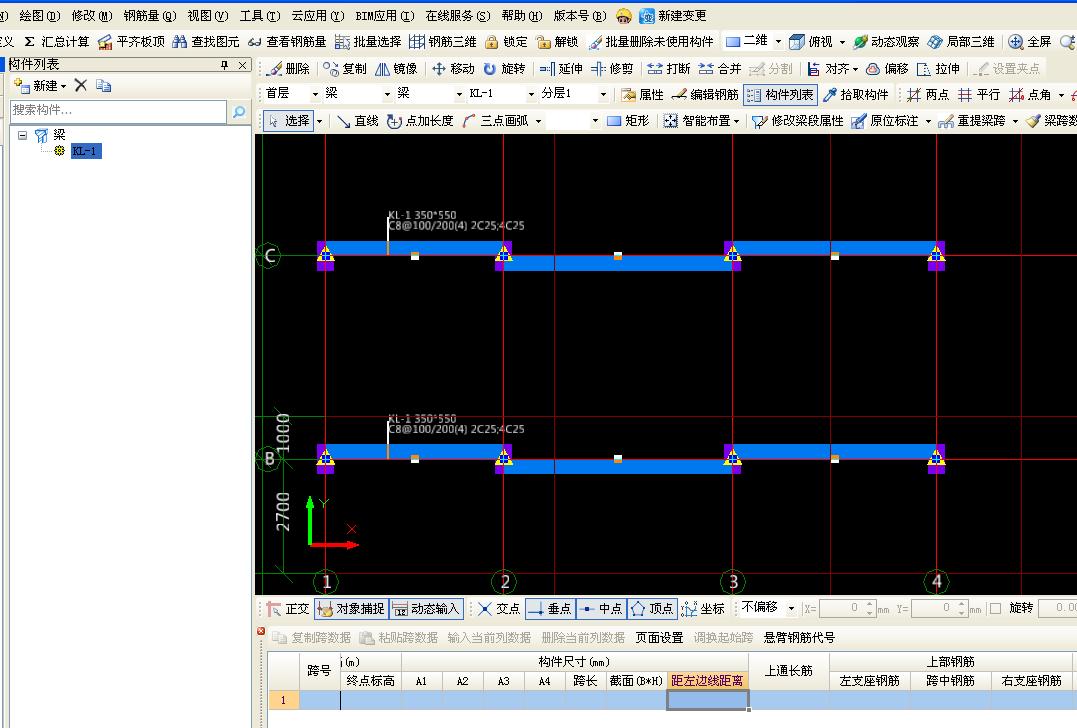Click the 搜索构件 search input field
The image size is (1077, 728).
click(118, 111)
